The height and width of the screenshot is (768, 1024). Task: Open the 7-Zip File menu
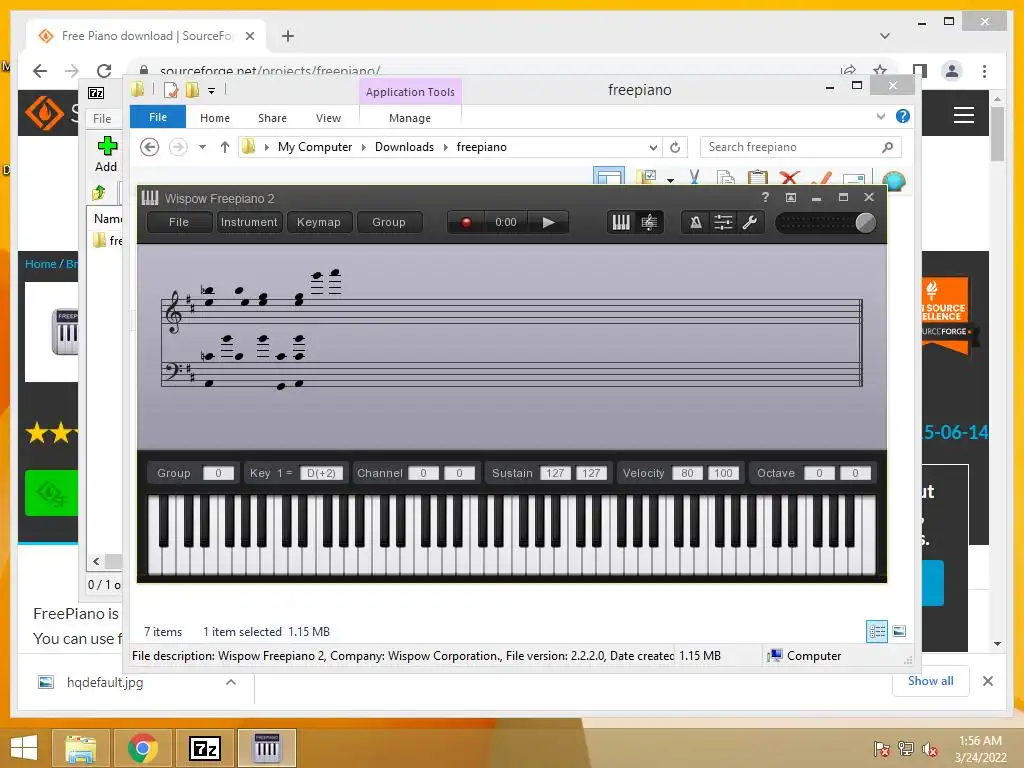[102, 119]
